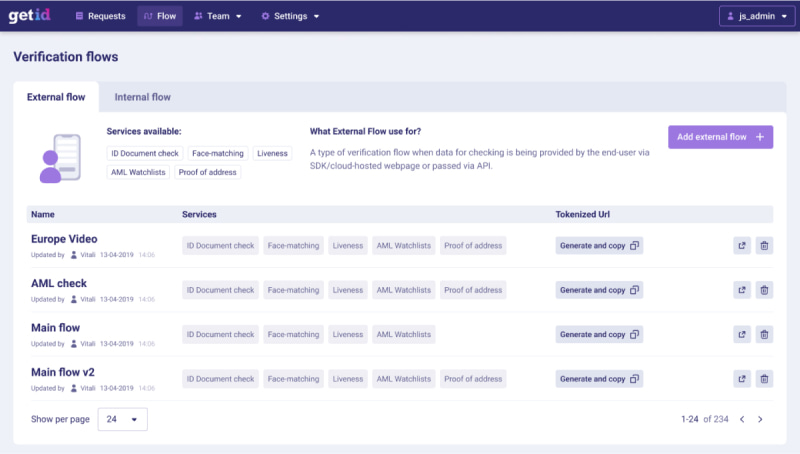Image resolution: width=800 pixels, height=454 pixels.
Task: Open Main flow v2 via external link icon
Action: click(x=742, y=379)
